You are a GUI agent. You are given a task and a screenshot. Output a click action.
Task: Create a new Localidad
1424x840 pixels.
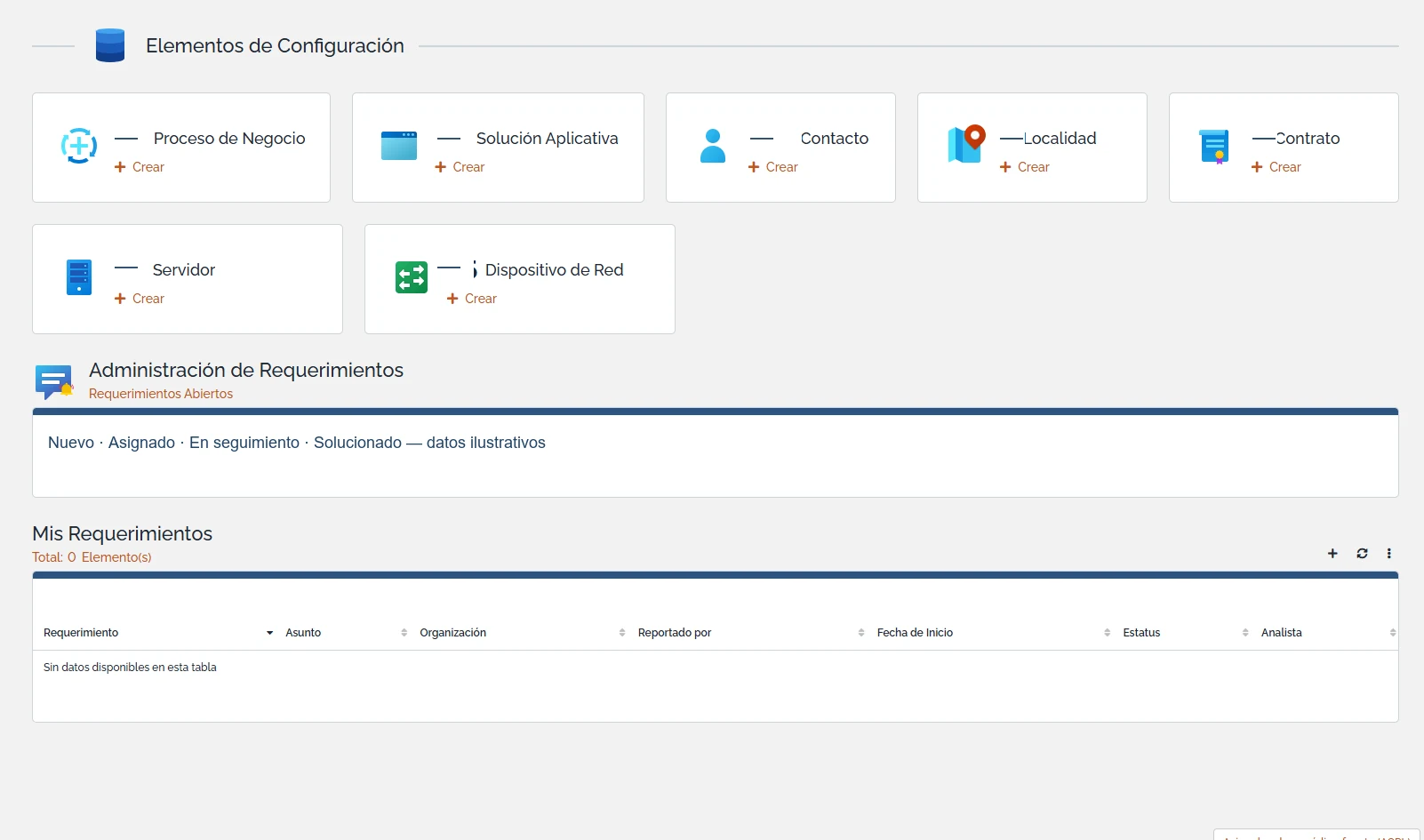1025,167
